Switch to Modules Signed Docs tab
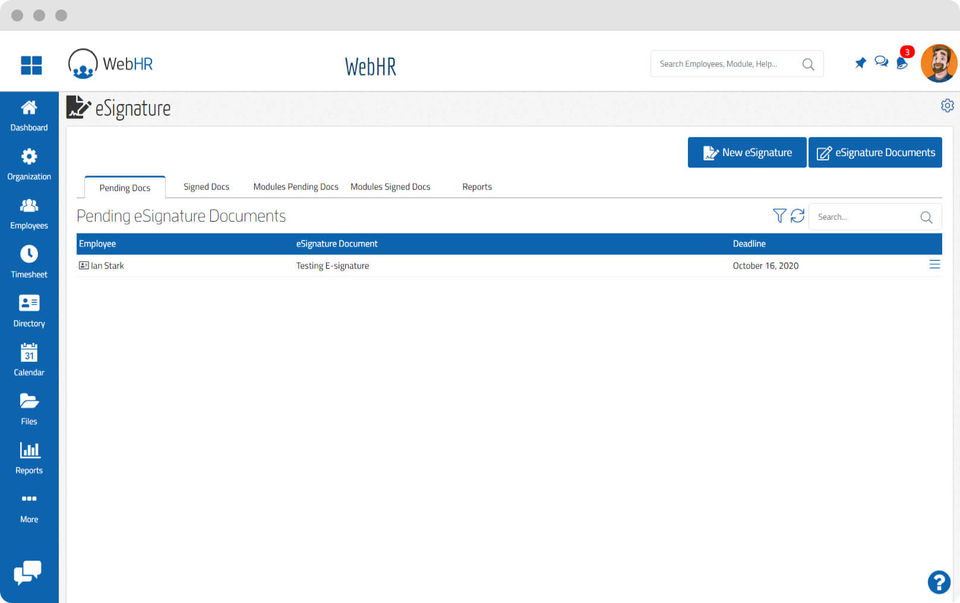The height and width of the screenshot is (603, 960). tap(390, 187)
